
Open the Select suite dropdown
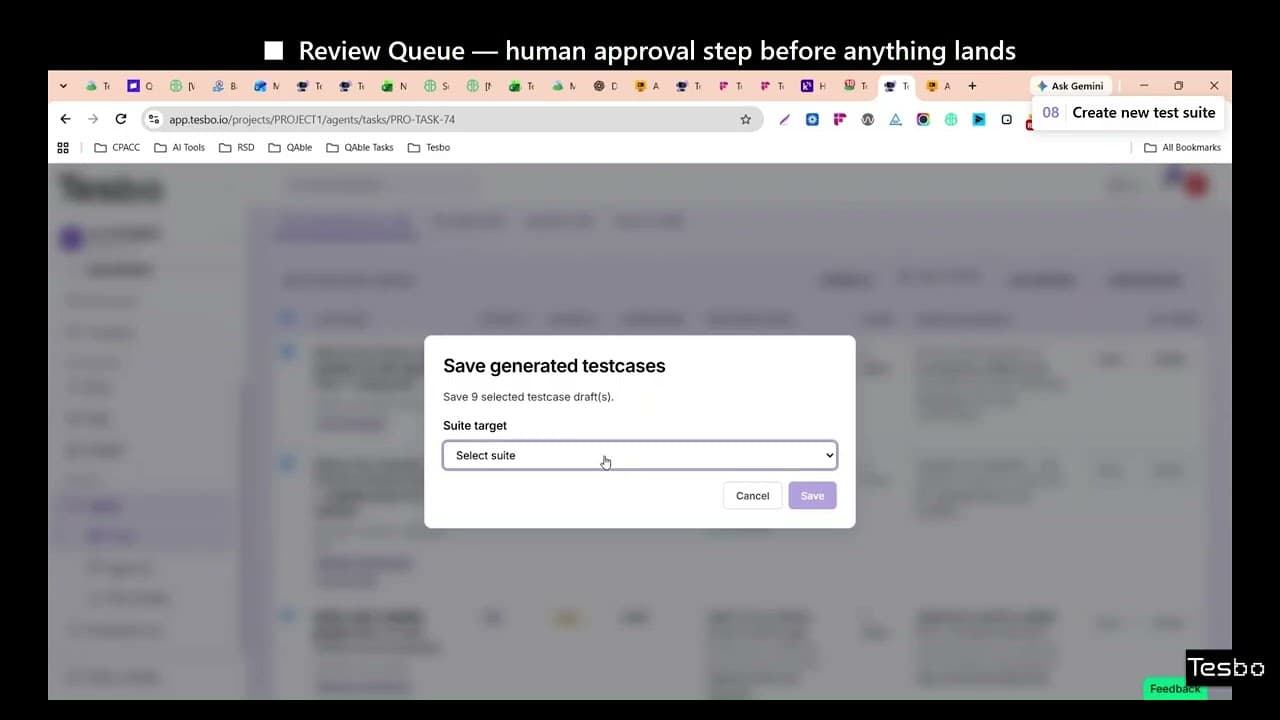pos(640,455)
